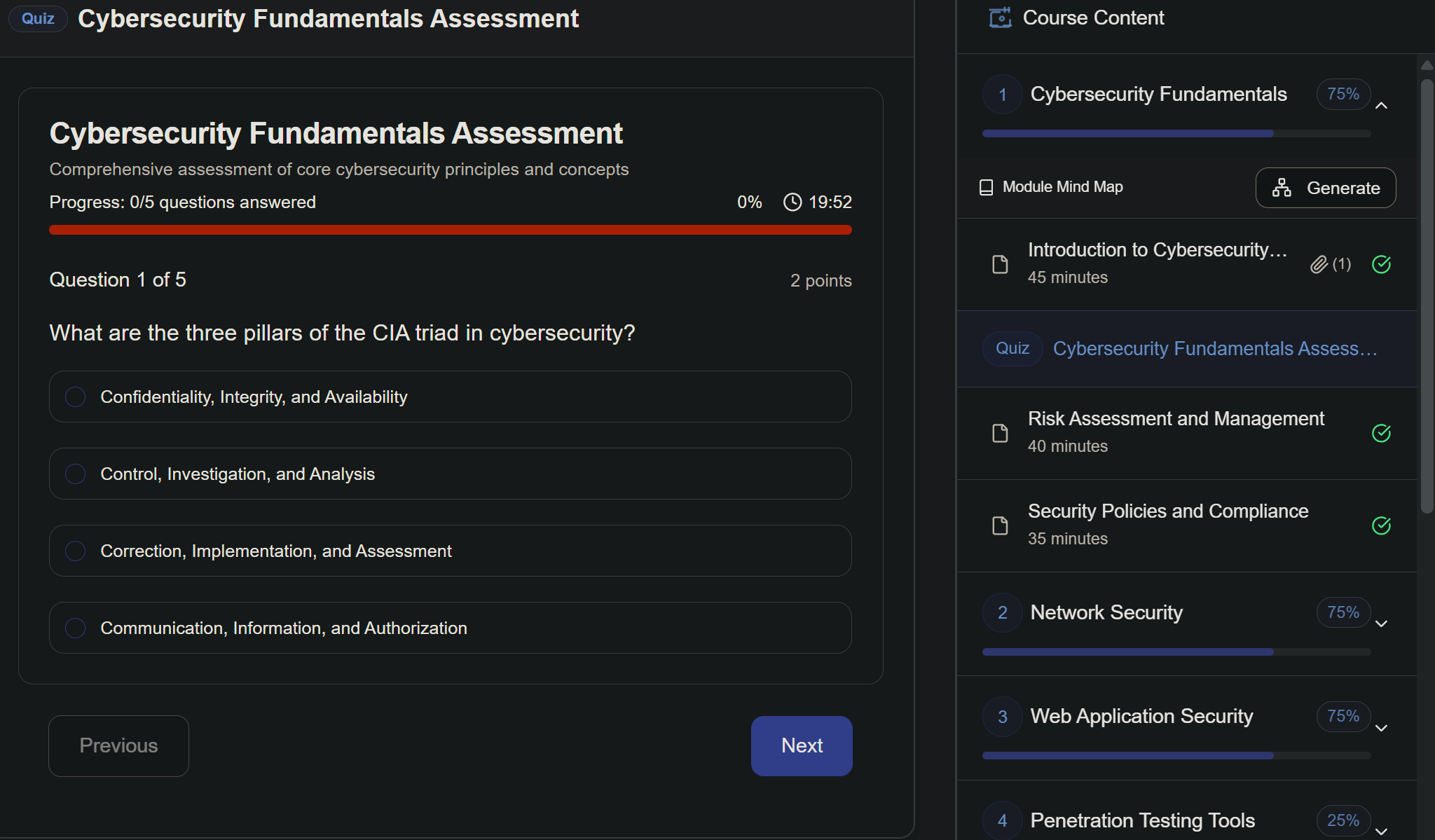
Task: Click the red quiz progress bar
Action: pos(450,230)
